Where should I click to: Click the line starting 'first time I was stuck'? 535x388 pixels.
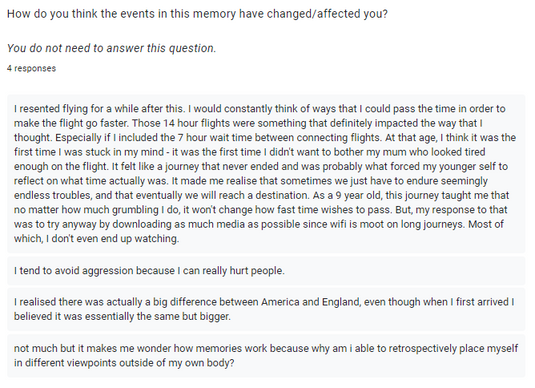[x=249, y=152]
